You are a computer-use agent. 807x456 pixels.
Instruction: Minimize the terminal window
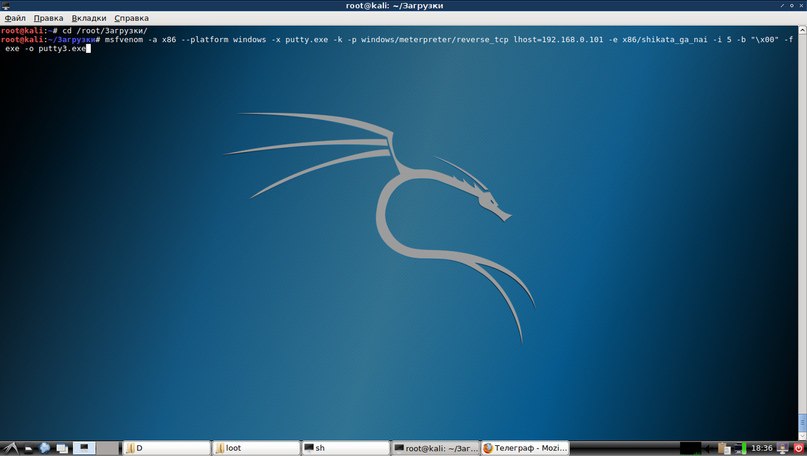[x=782, y=6]
